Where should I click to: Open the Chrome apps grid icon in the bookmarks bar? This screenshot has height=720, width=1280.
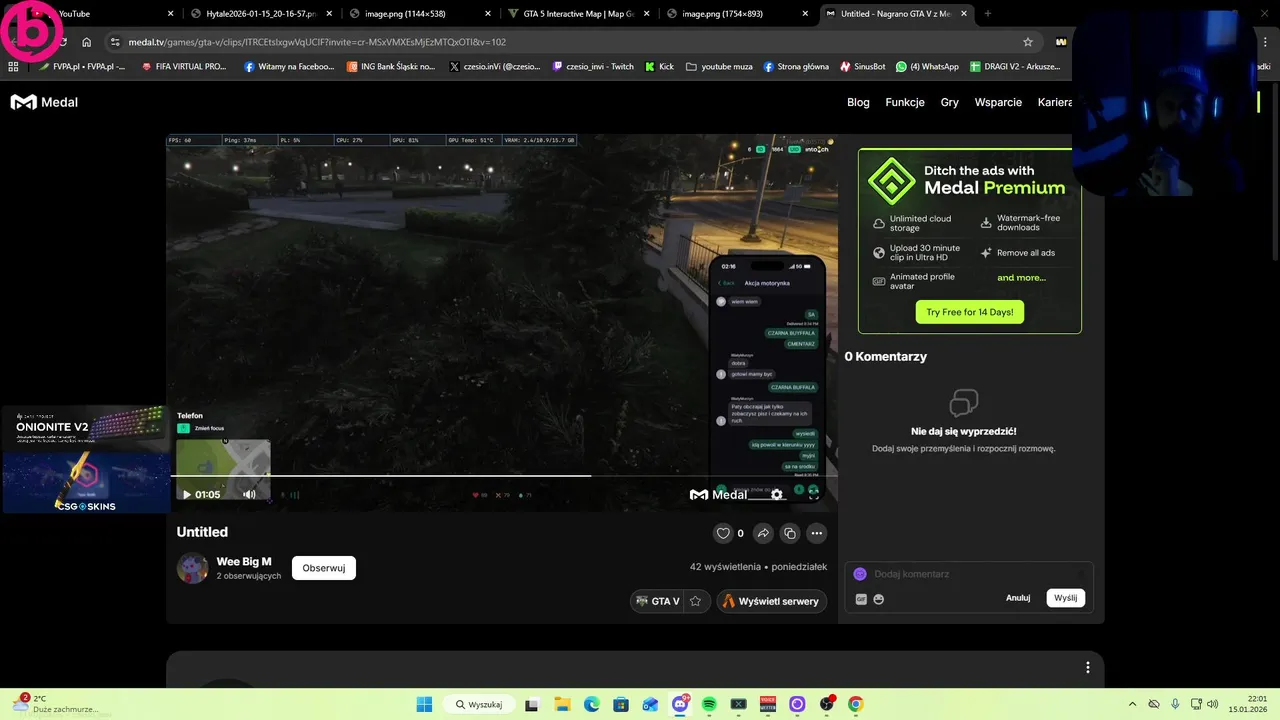pyautogui.click(x=13, y=66)
